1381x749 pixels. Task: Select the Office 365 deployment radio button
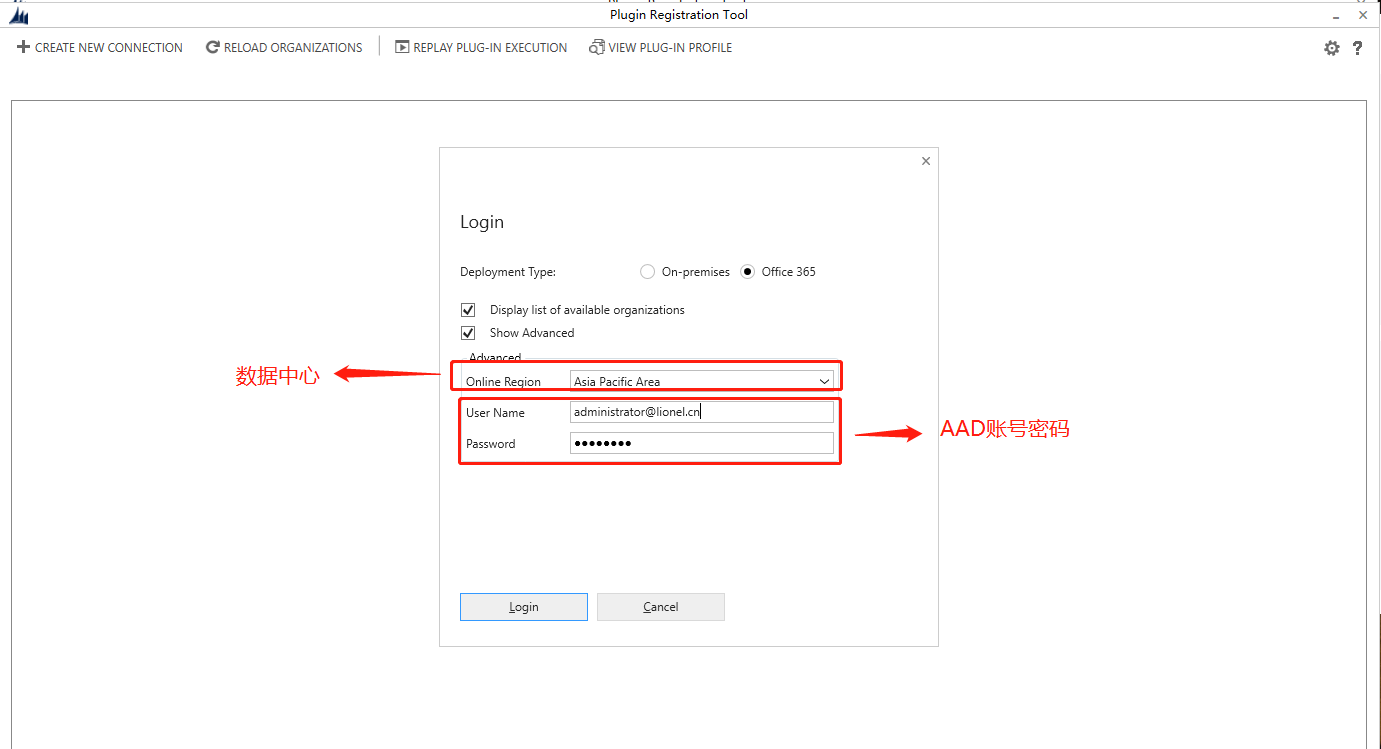(x=748, y=272)
